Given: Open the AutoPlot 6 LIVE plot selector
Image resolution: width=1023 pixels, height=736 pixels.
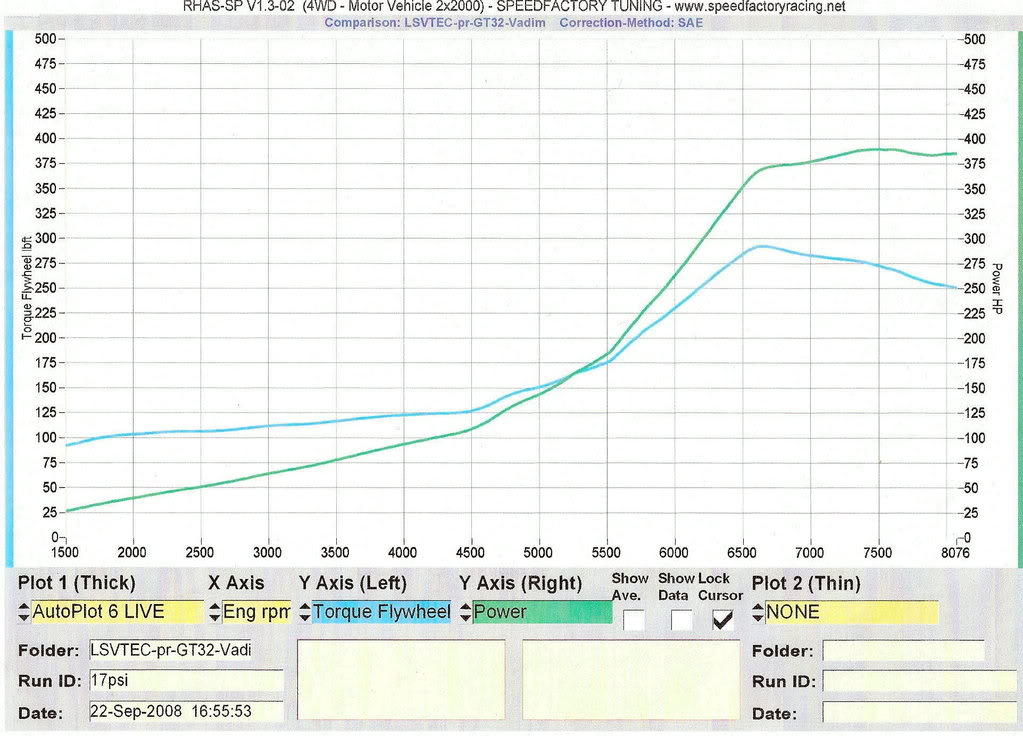Looking at the screenshot, I should [117, 612].
